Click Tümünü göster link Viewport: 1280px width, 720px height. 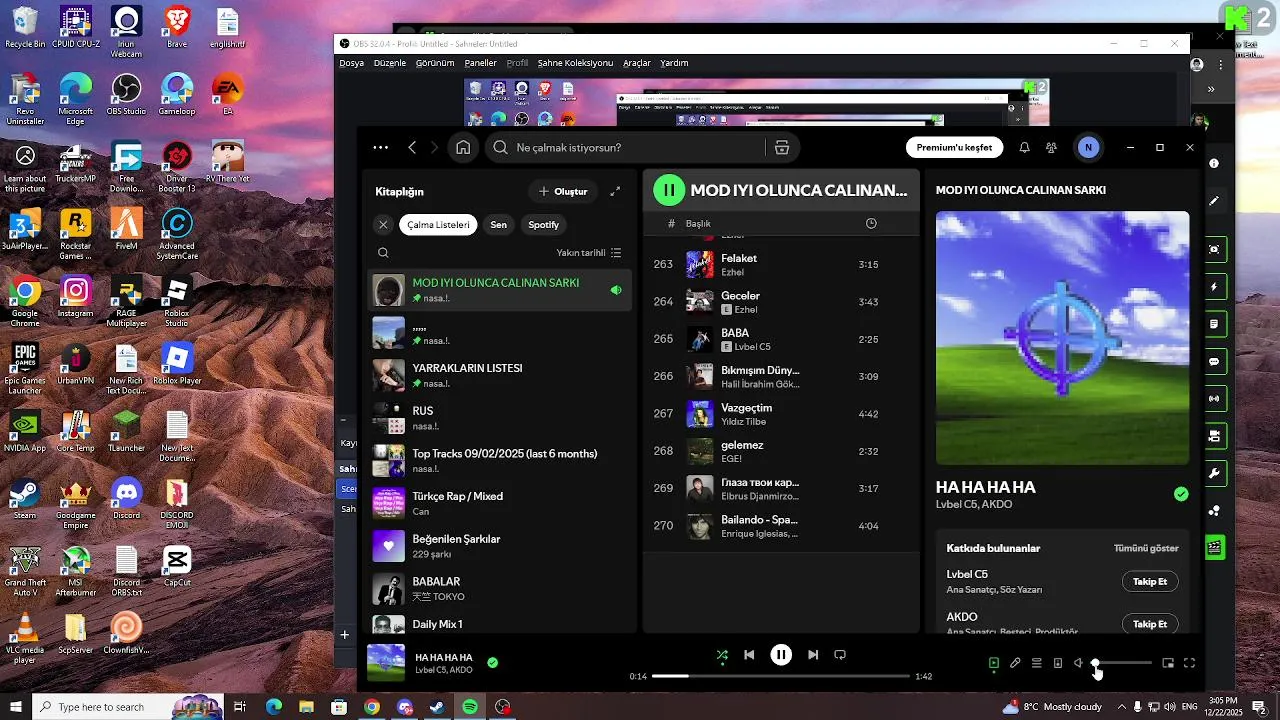click(1146, 548)
